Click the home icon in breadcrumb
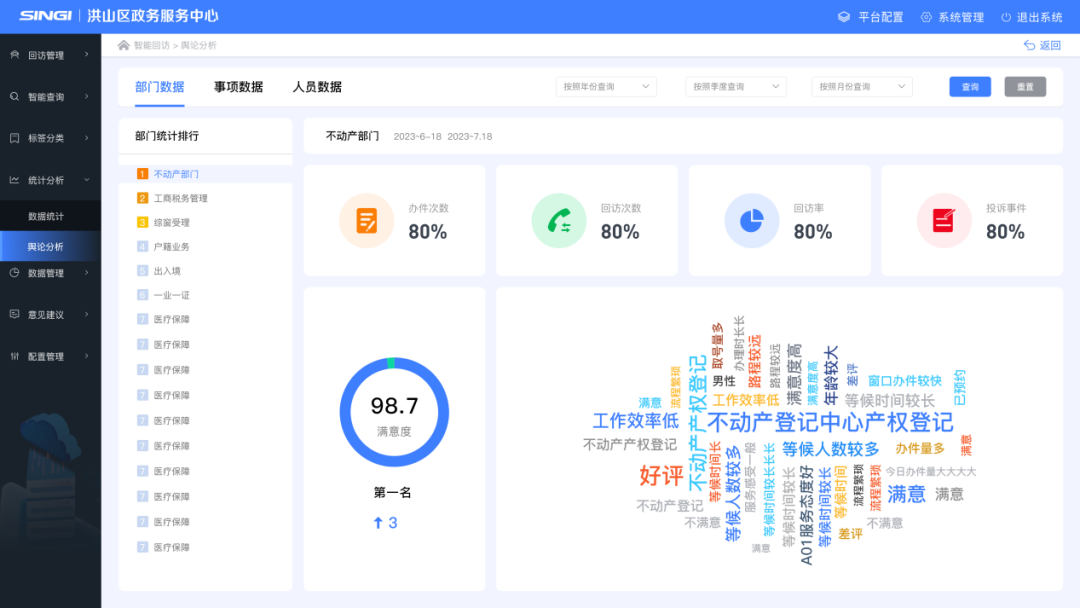Image resolution: width=1080 pixels, height=608 pixels. 124,45
